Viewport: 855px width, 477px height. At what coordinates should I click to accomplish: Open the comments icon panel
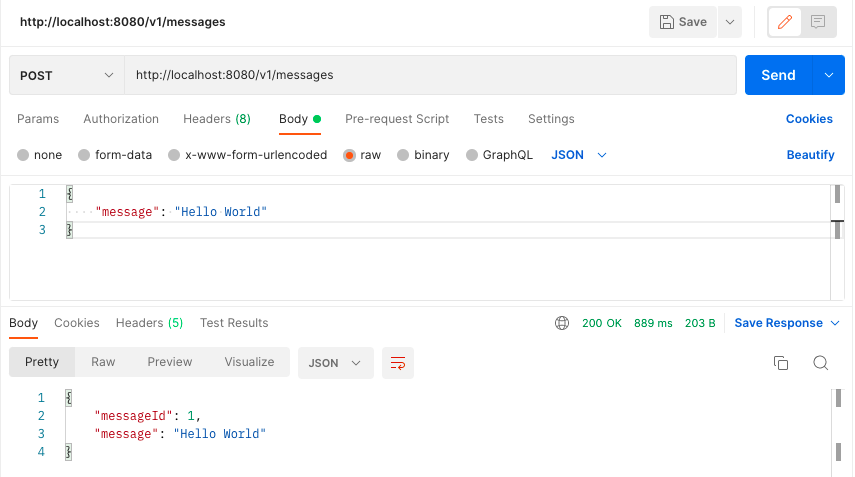(818, 22)
